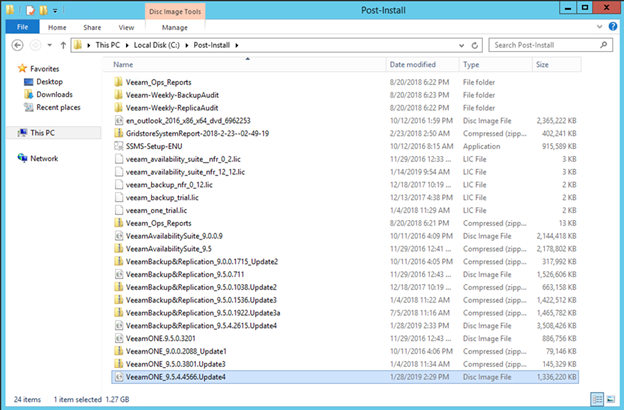Select Favorites in navigation pane

pos(45,69)
